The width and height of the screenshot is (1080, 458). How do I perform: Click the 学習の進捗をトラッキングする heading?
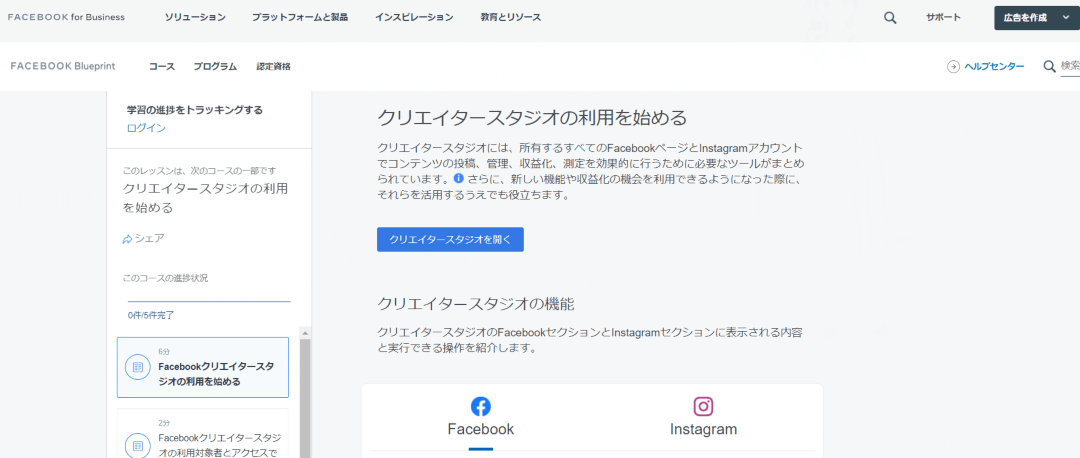195,110
